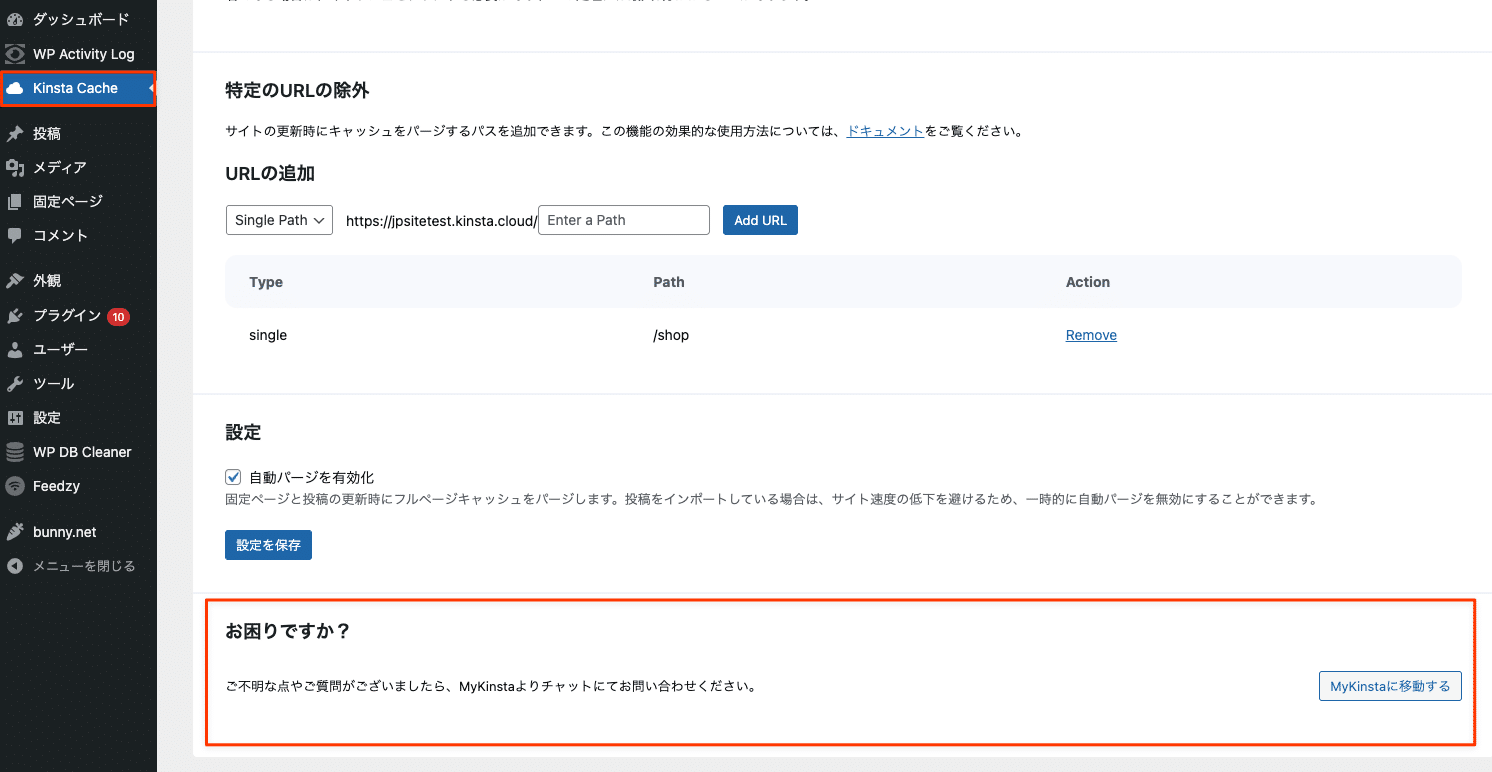Remove the /shop exclusion path
The height and width of the screenshot is (772, 1492).
click(1090, 335)
